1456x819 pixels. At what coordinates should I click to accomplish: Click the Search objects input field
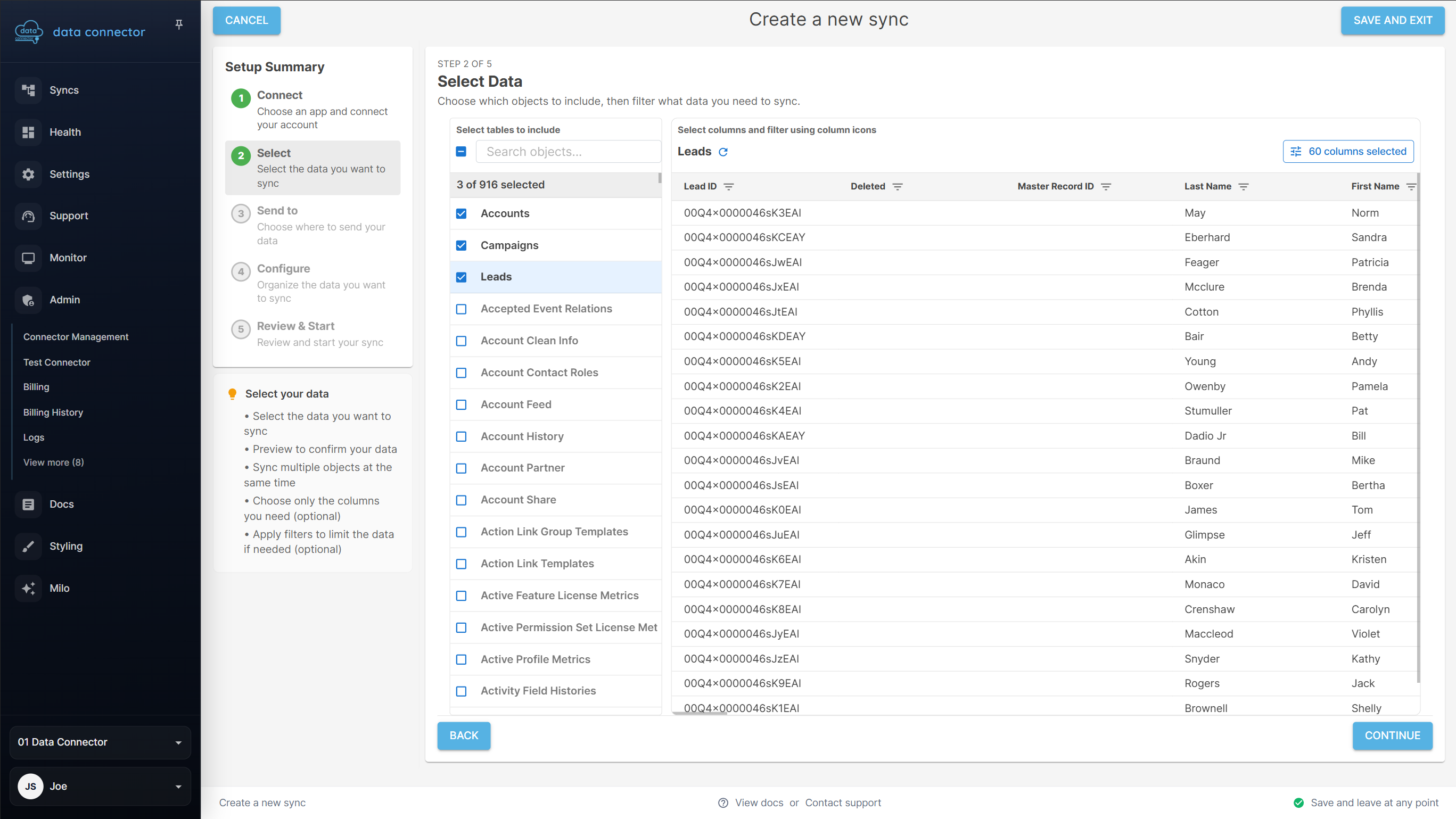point(568,151)
